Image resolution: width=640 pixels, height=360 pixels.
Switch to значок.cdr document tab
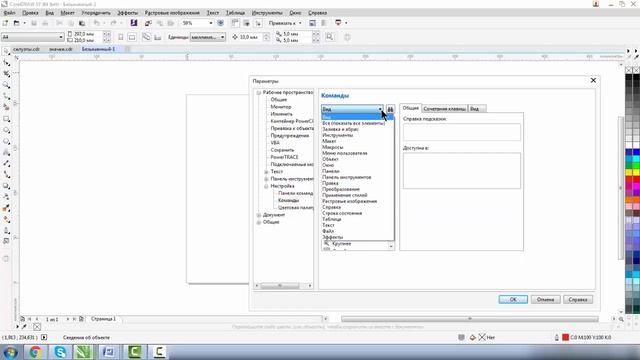[60, 49]
